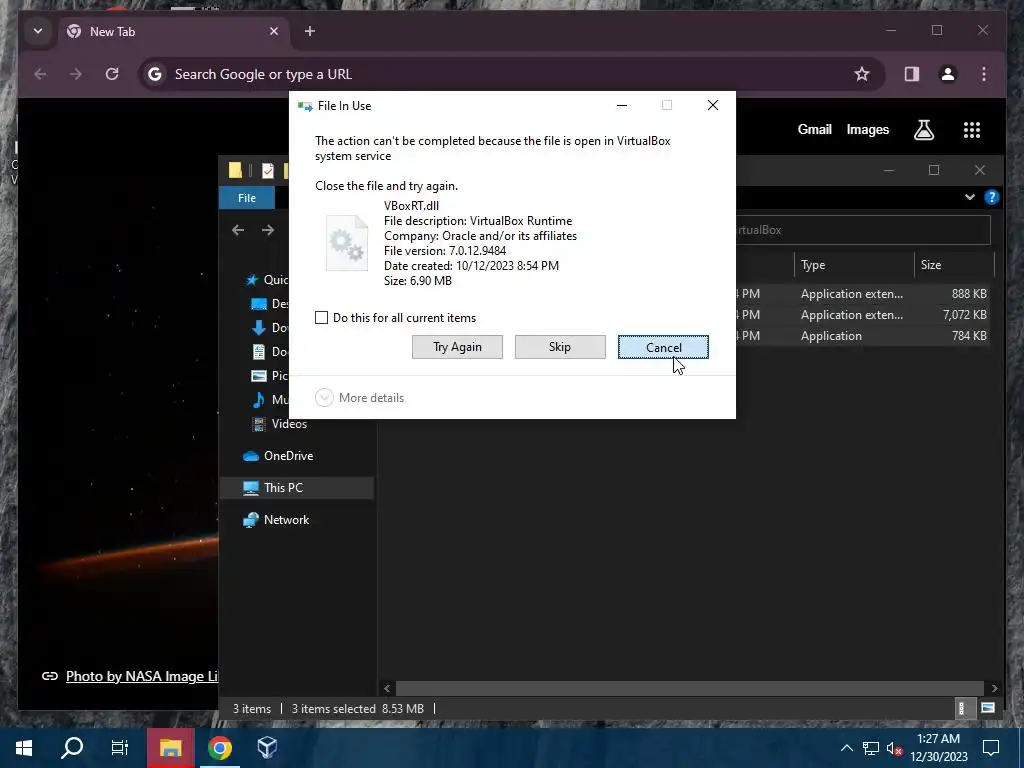Open OneDrive in the navigation pane
The width and height of the screenshot is (1024, 768).
click(288, 456)
